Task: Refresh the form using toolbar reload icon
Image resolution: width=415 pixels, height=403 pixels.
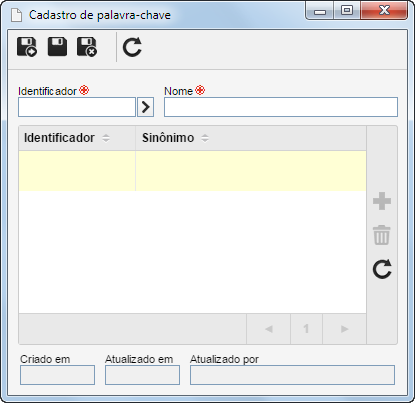Action: [x=132, y=47]
